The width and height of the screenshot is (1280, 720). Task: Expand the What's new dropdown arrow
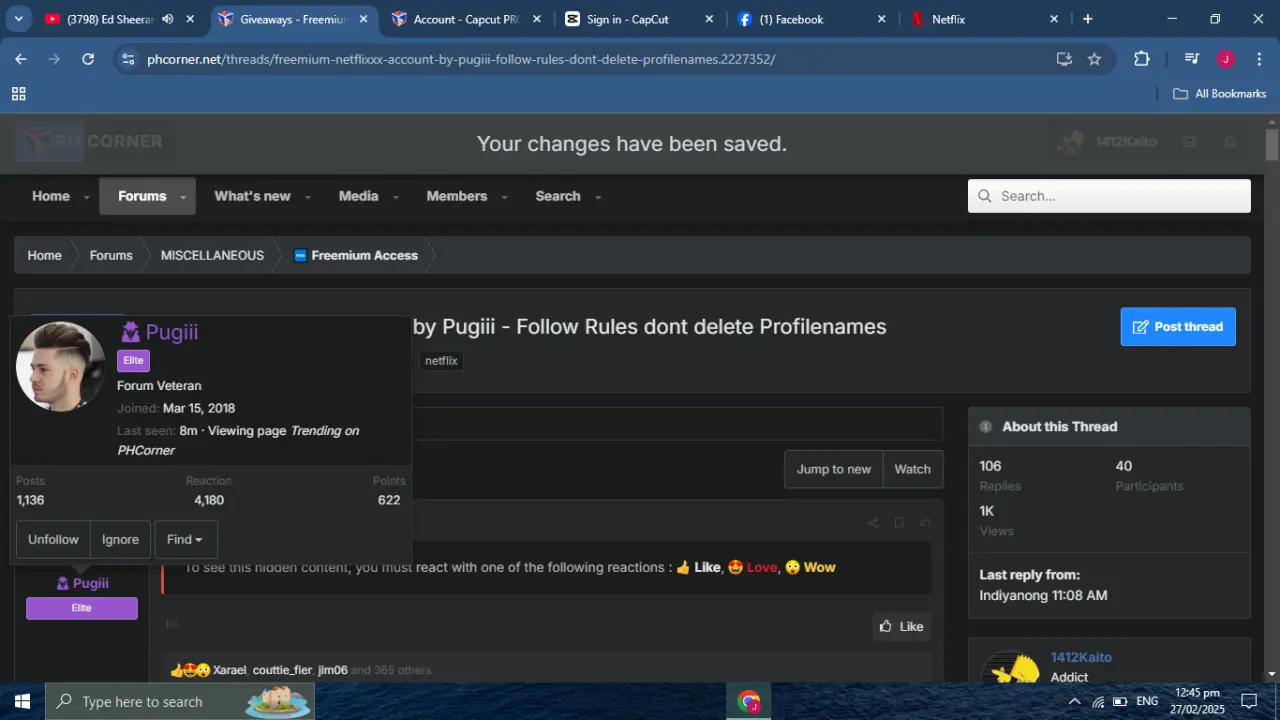pyautogui.click(x=307, y=197)
